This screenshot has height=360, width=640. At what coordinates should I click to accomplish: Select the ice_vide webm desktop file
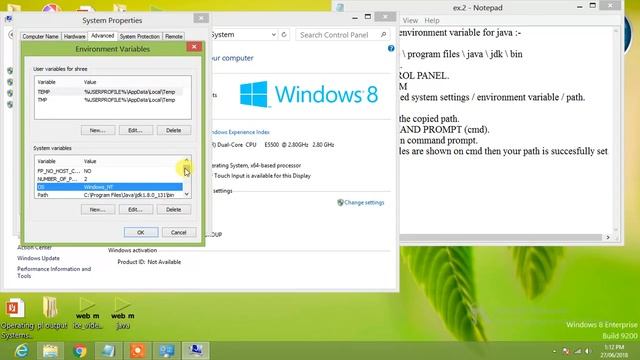tap(87, 313)
